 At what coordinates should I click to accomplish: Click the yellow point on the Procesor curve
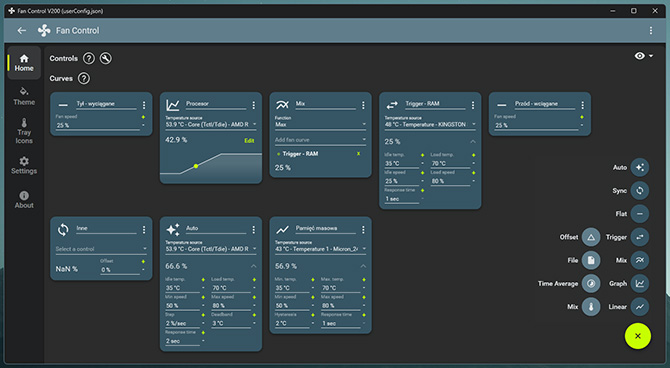pos(196,166)
